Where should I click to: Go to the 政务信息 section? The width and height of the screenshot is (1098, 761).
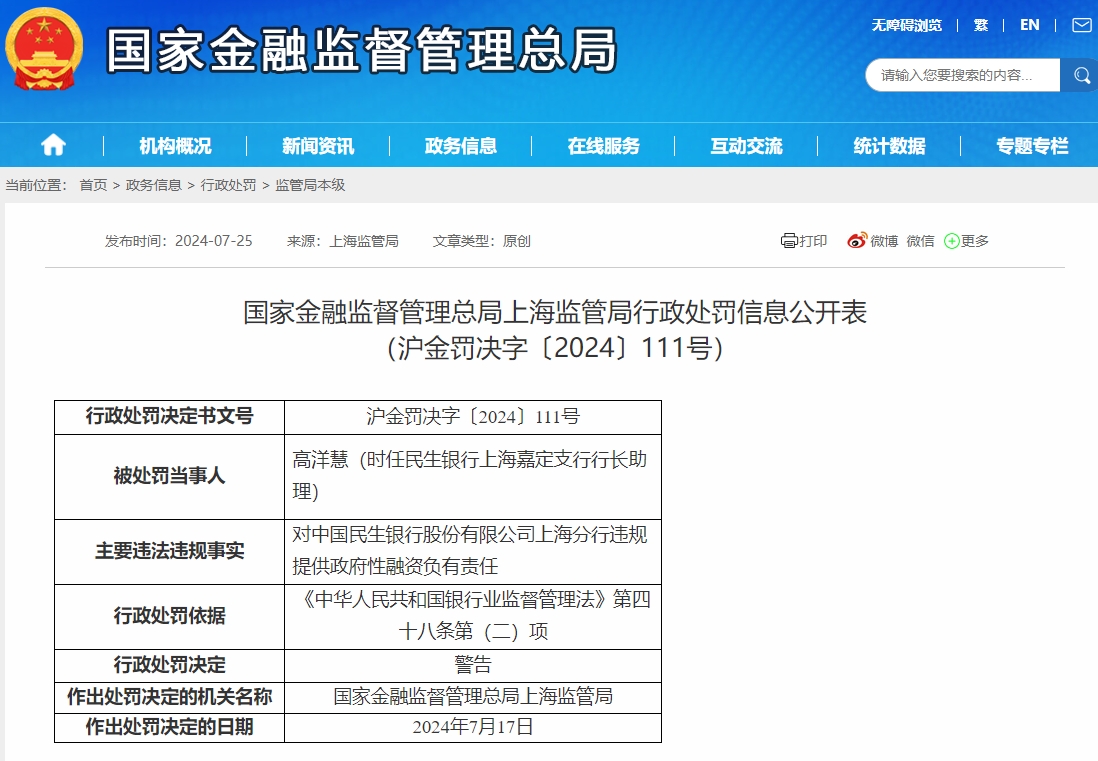point(461,146)
